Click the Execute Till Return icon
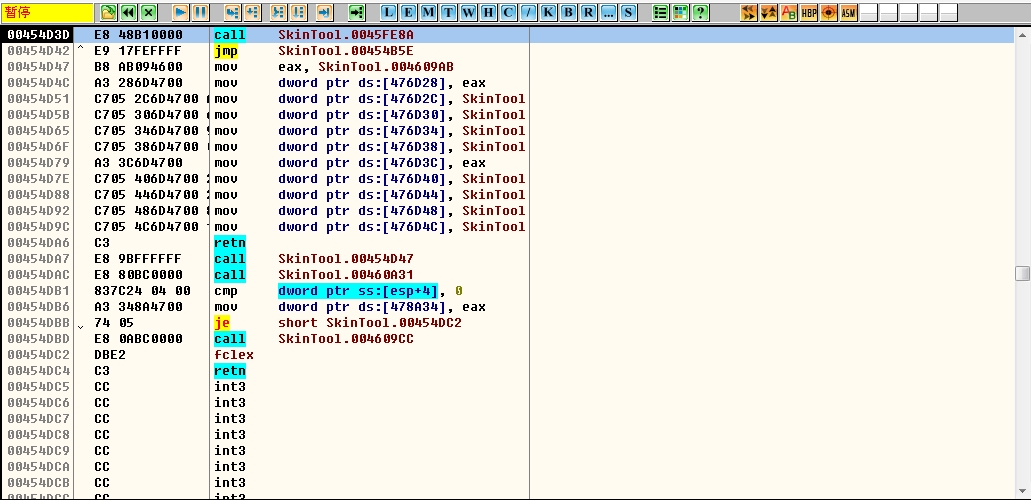Image resolution: width=1031 pixels, height=500 pixels. click(x=324, y=12)
